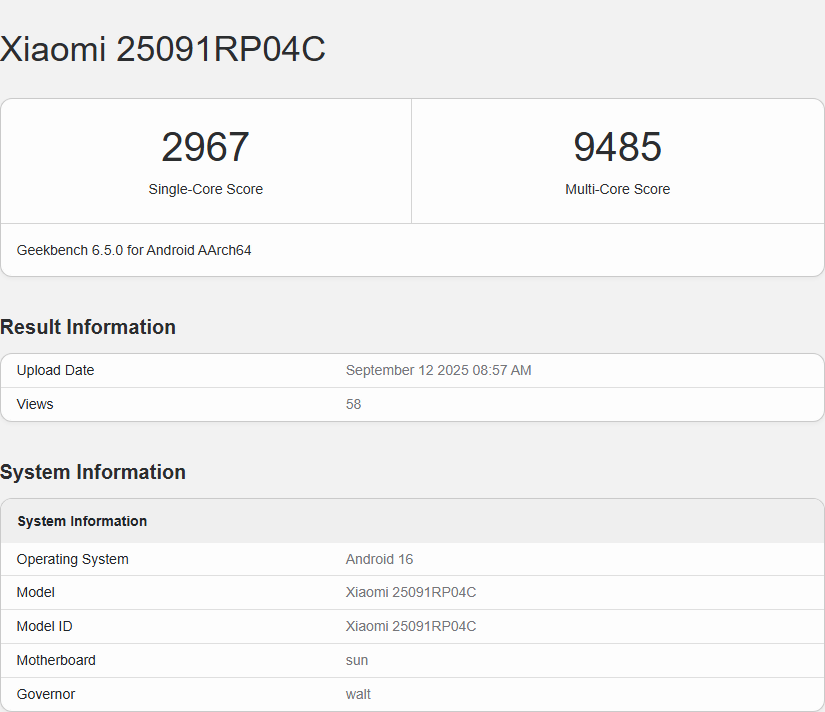Click the large System Information section heading
Screen dimensions: 825x712
[93, 472]
